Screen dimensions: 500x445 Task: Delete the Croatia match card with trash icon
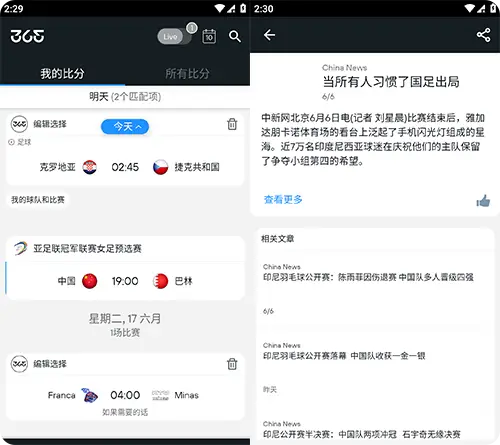coord(232,124)
